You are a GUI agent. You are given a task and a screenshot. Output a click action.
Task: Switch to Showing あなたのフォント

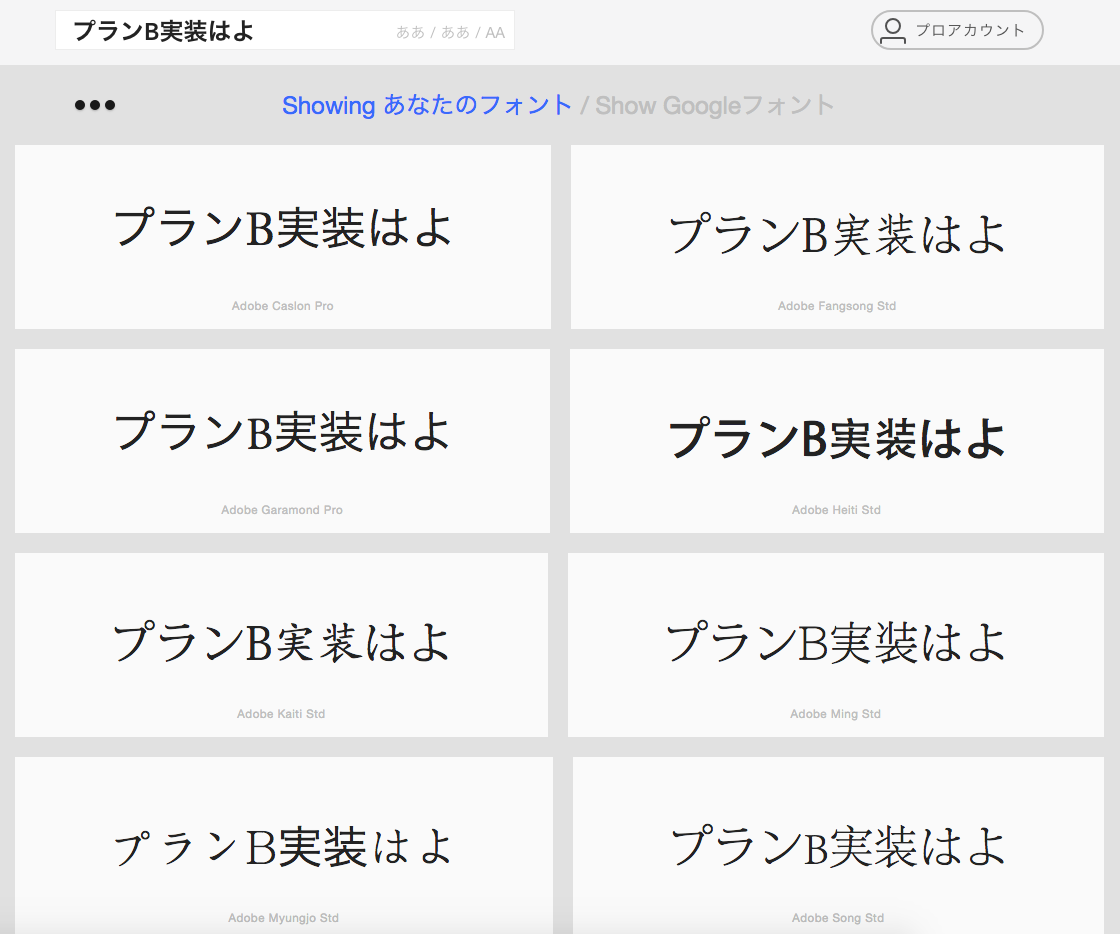(x=427, y=105)
